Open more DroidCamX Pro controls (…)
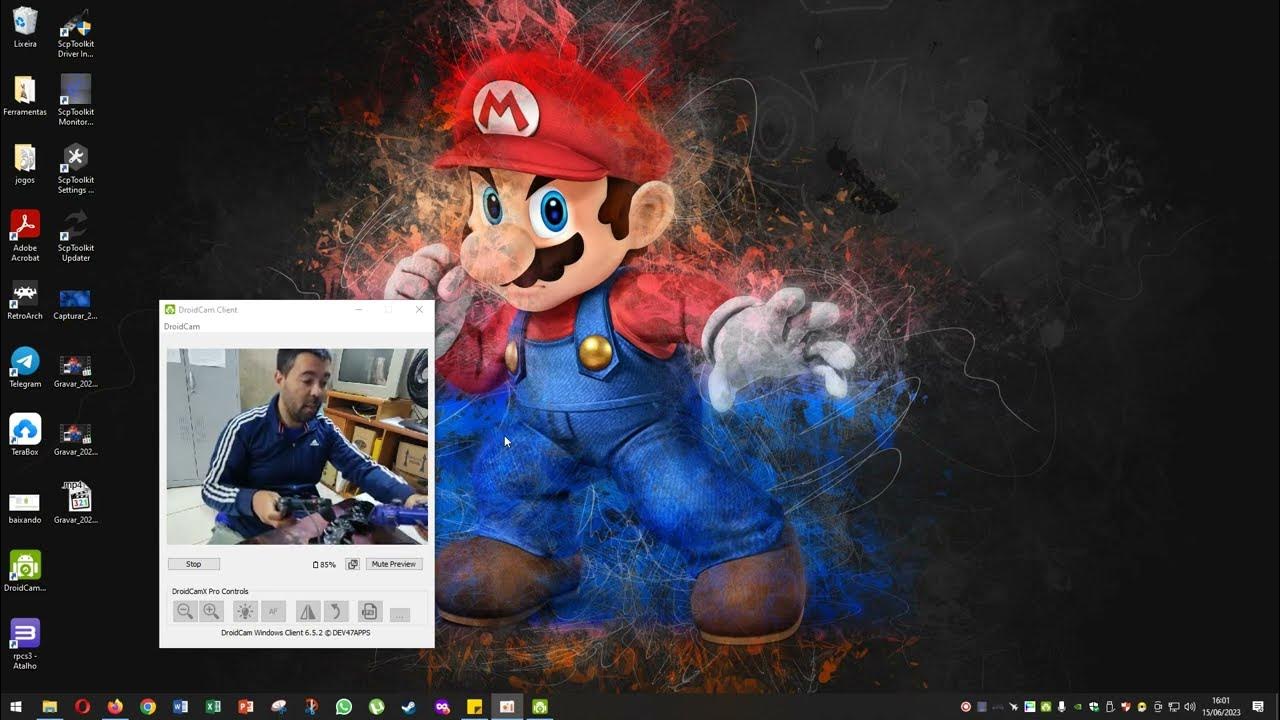Viewport: 1280px width, 720px height. click(x=400, y=614)
